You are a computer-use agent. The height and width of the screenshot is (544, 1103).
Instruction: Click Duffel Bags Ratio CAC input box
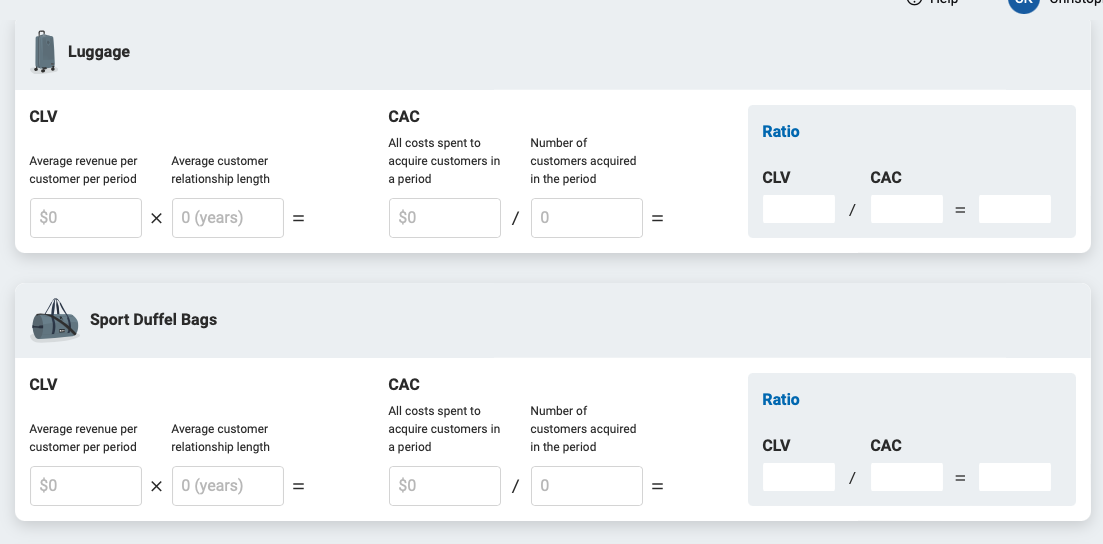point(907,477)
